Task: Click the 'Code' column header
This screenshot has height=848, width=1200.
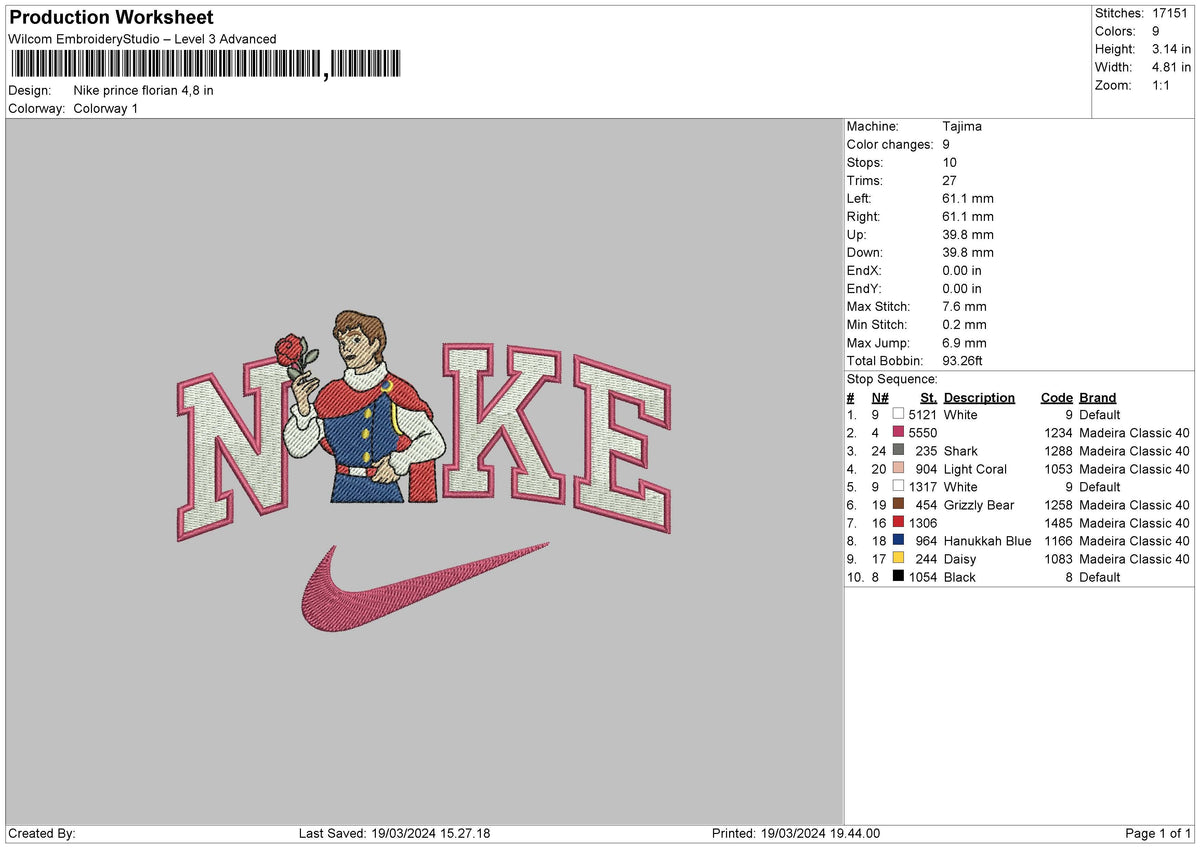Action: [1056, 397]
